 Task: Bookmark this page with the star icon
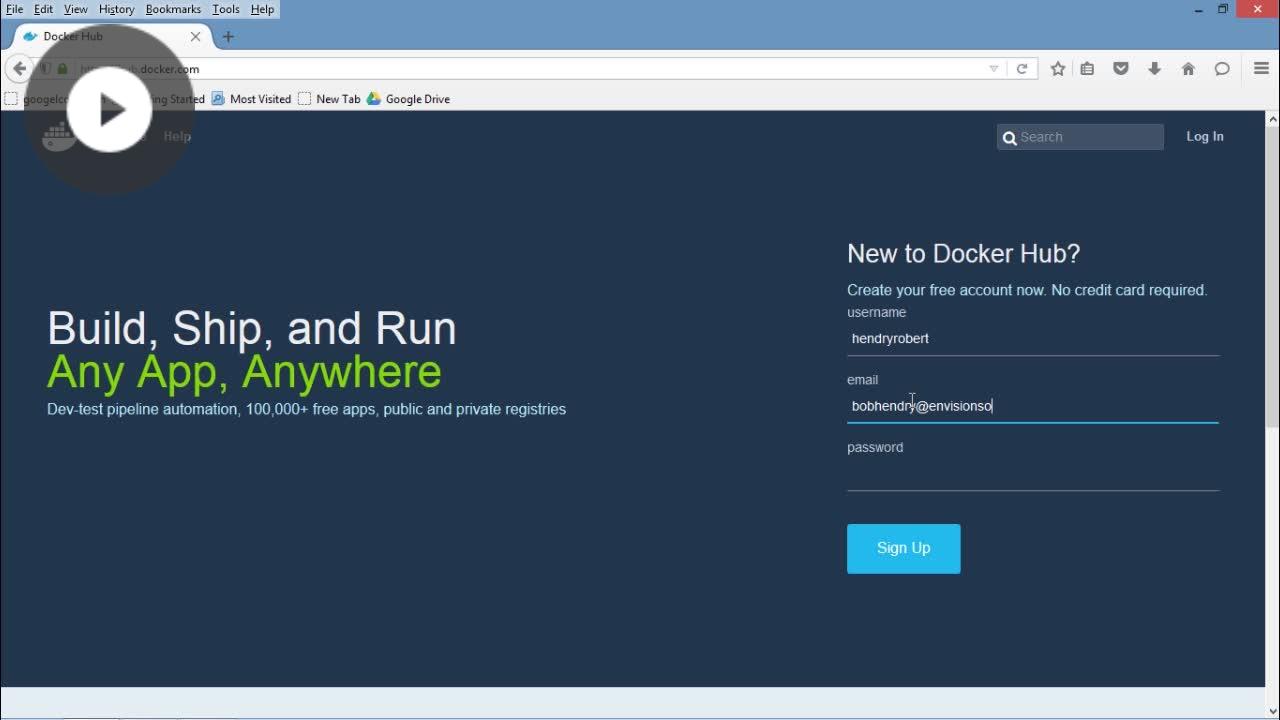point(1058,69)
